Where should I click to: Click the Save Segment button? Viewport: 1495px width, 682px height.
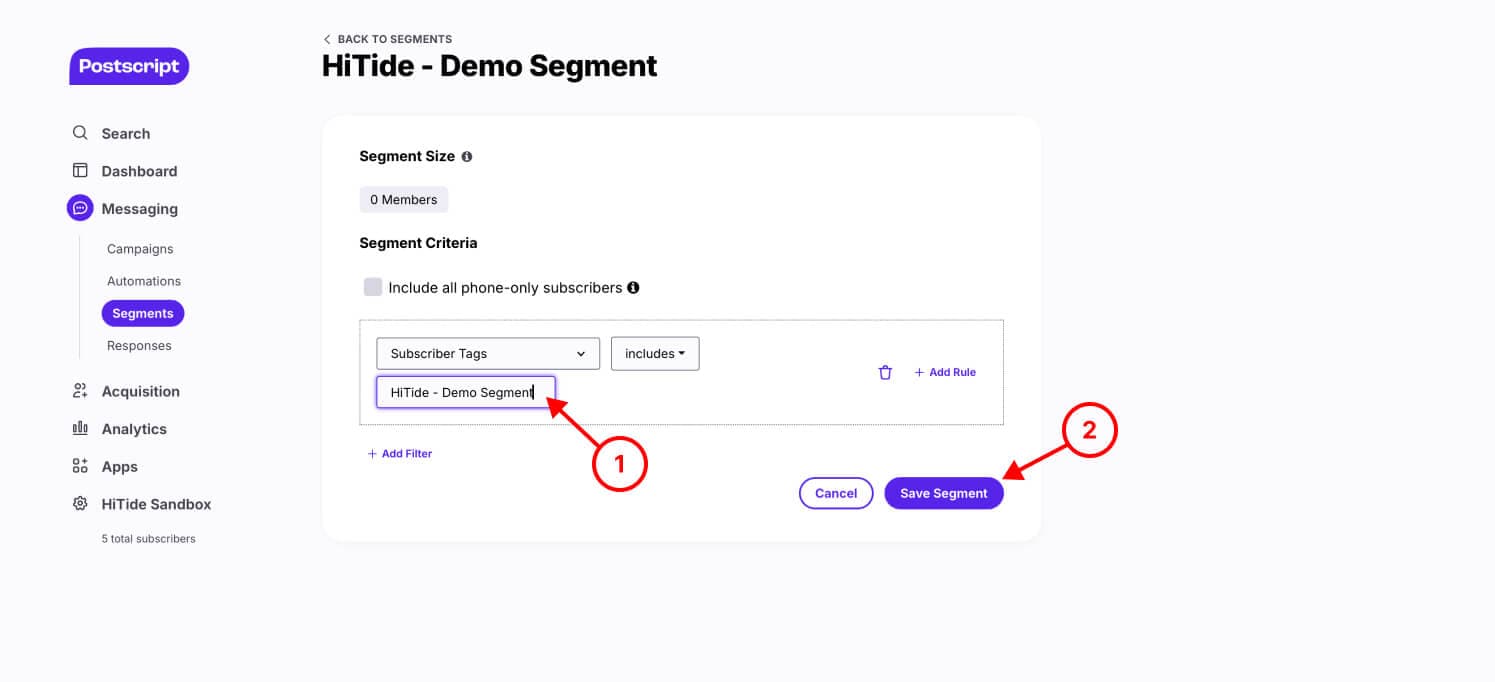(x=944, y=493)
